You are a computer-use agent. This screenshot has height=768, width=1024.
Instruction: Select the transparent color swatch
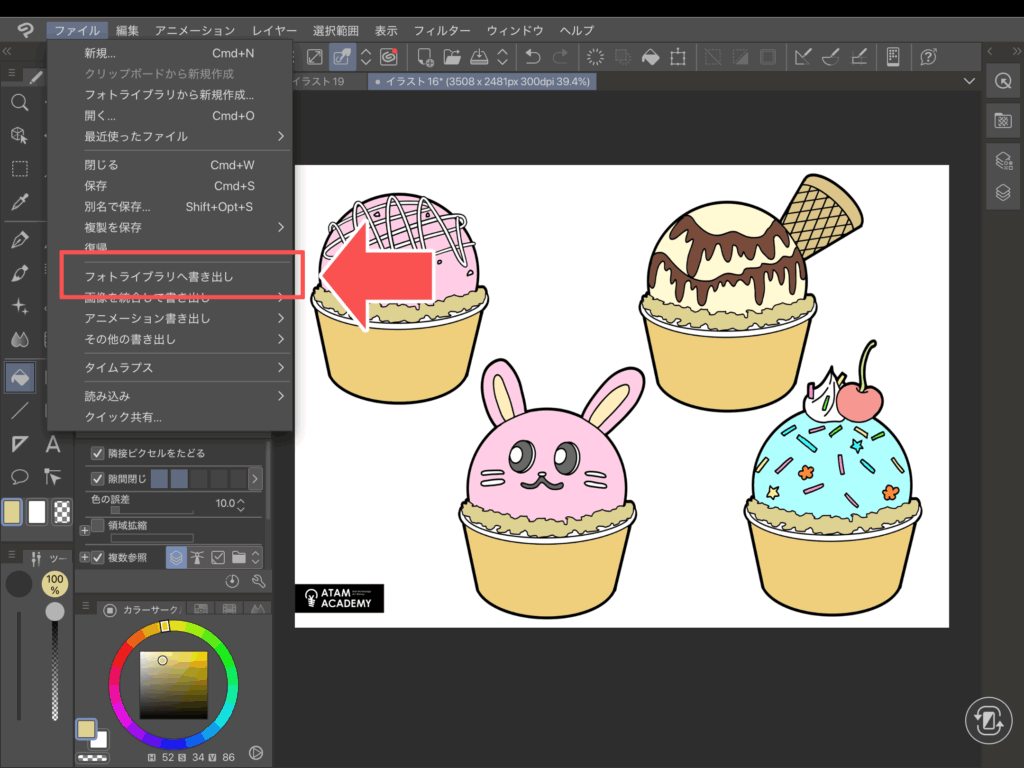tap(62, 512)
